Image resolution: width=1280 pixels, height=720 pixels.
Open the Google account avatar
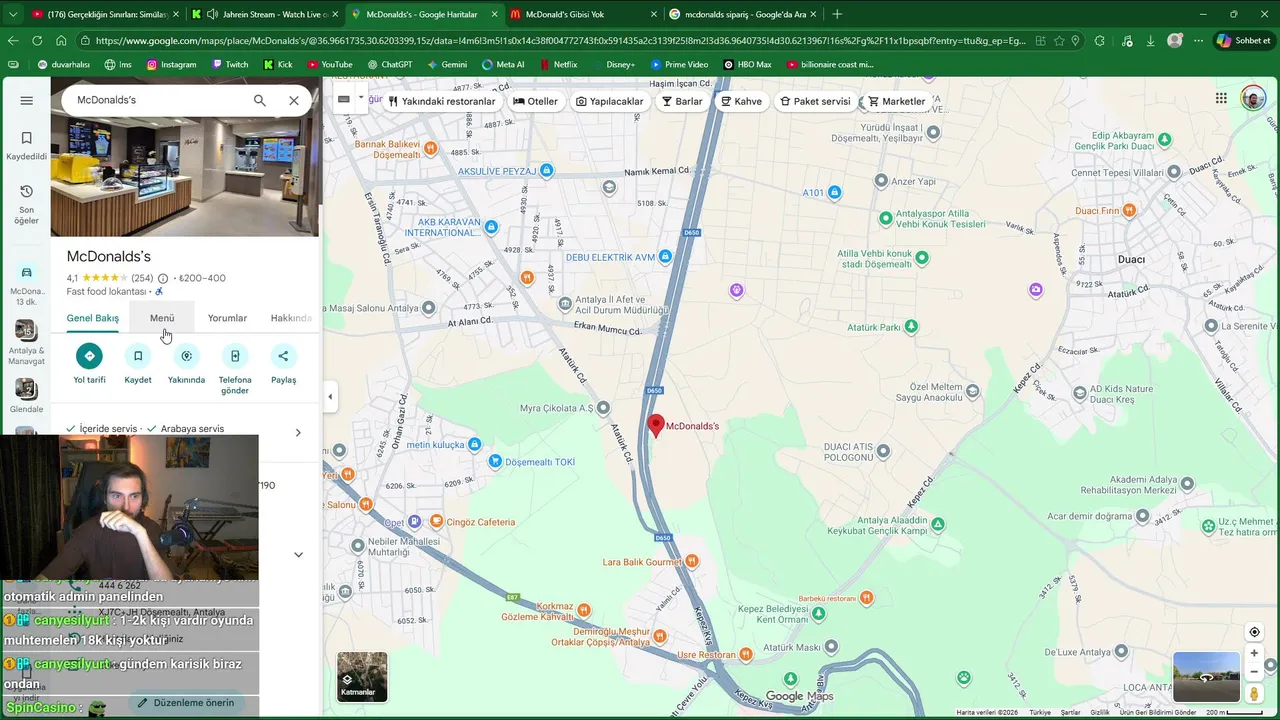pyautogui.click(x=1253, y=98)
